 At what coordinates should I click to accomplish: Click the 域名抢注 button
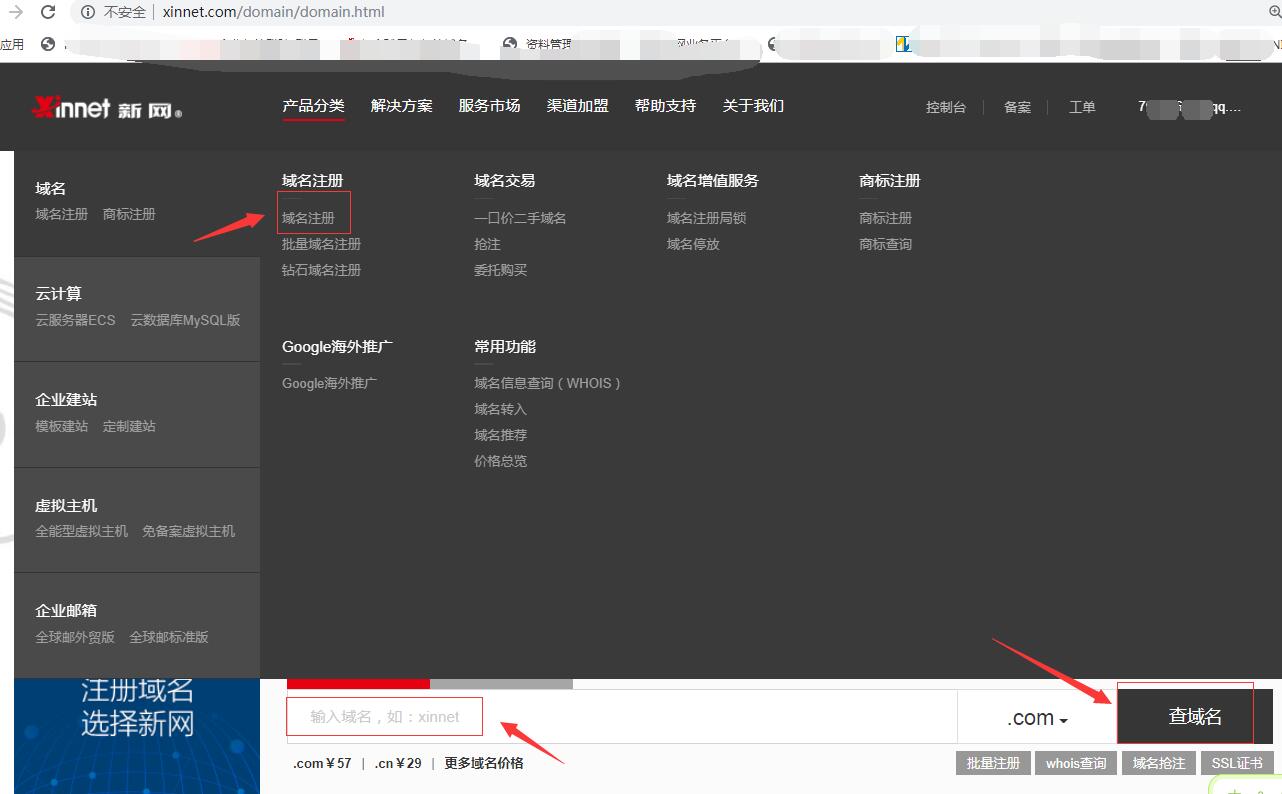[x=1159, y=763]
